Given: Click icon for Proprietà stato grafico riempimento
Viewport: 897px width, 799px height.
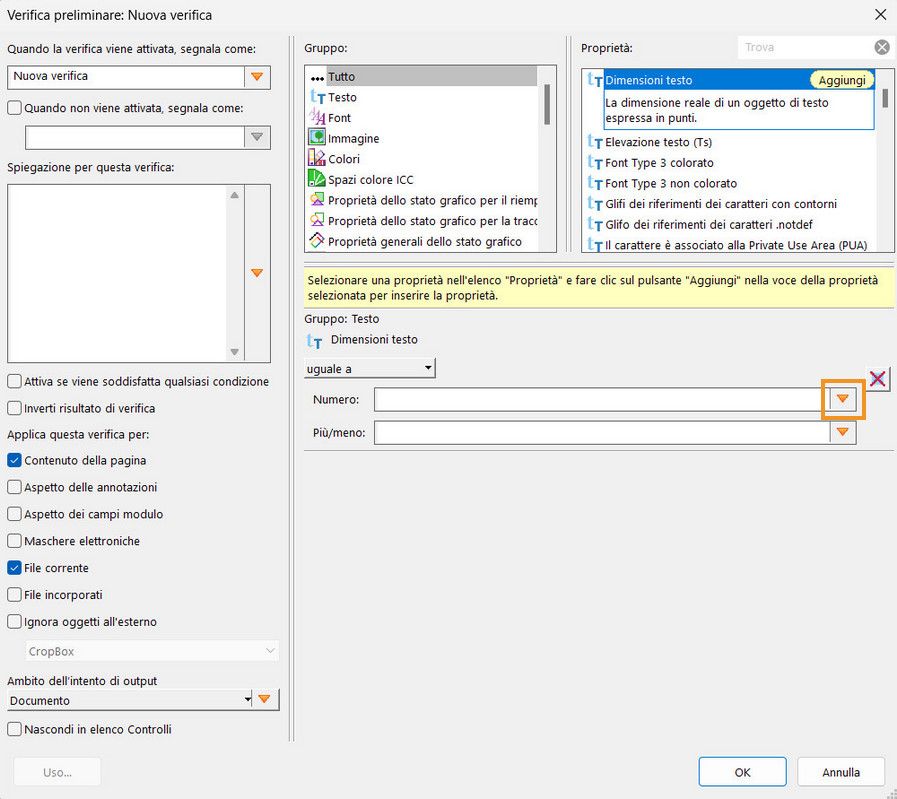Looking at the screenshot, I should click(317, 200).
